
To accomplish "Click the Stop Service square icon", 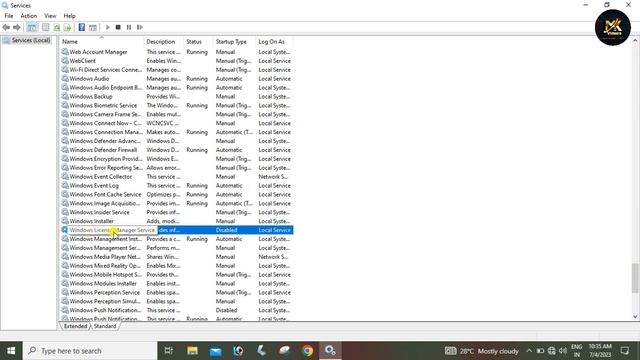I will pyautogui.click(x=118, y=27).
